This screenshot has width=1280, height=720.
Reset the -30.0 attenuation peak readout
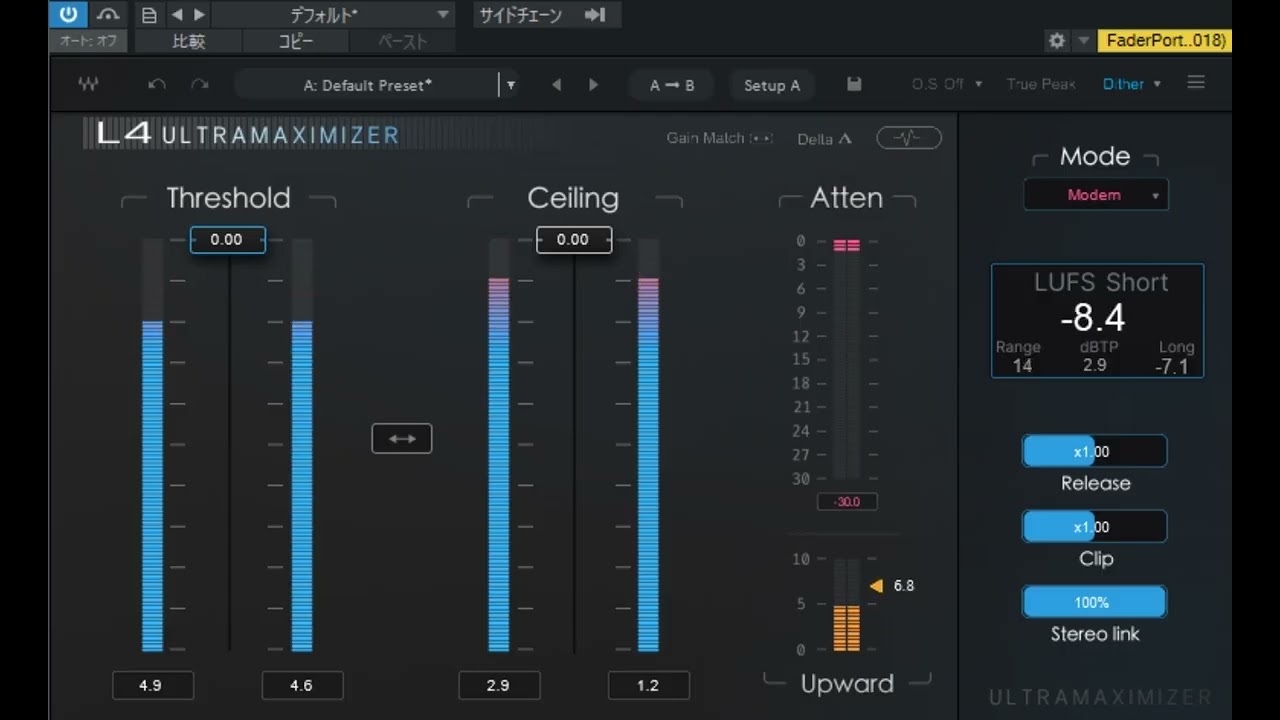(x=847, y=501)
